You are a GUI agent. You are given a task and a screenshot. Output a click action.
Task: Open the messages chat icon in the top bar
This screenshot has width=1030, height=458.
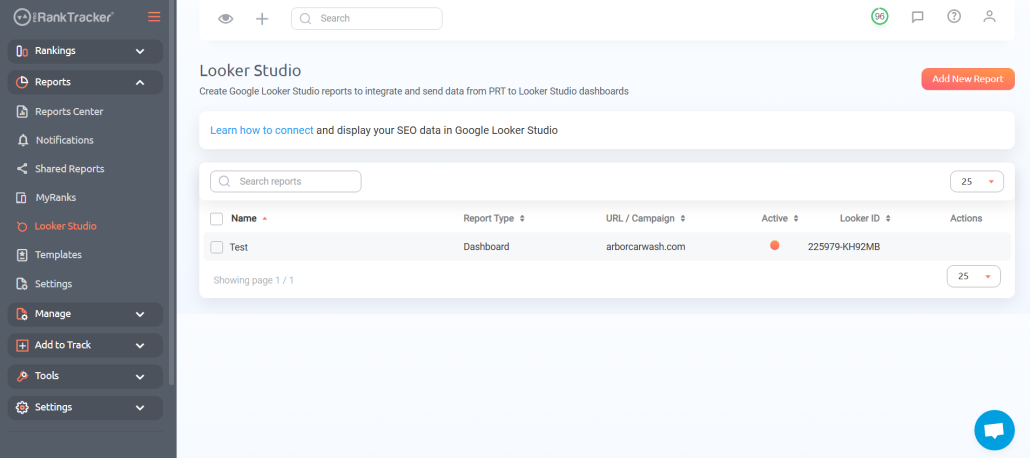[918, 17]
